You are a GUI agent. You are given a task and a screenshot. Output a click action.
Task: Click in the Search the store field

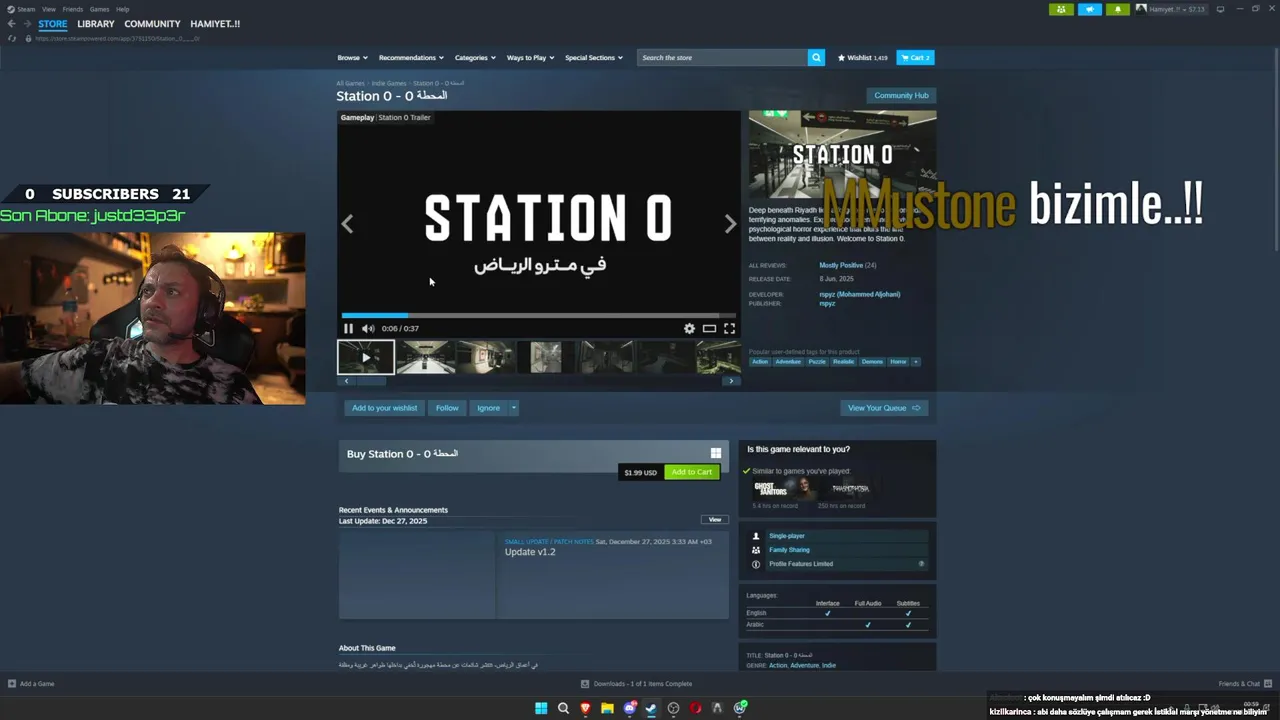[x=722, y=57]
